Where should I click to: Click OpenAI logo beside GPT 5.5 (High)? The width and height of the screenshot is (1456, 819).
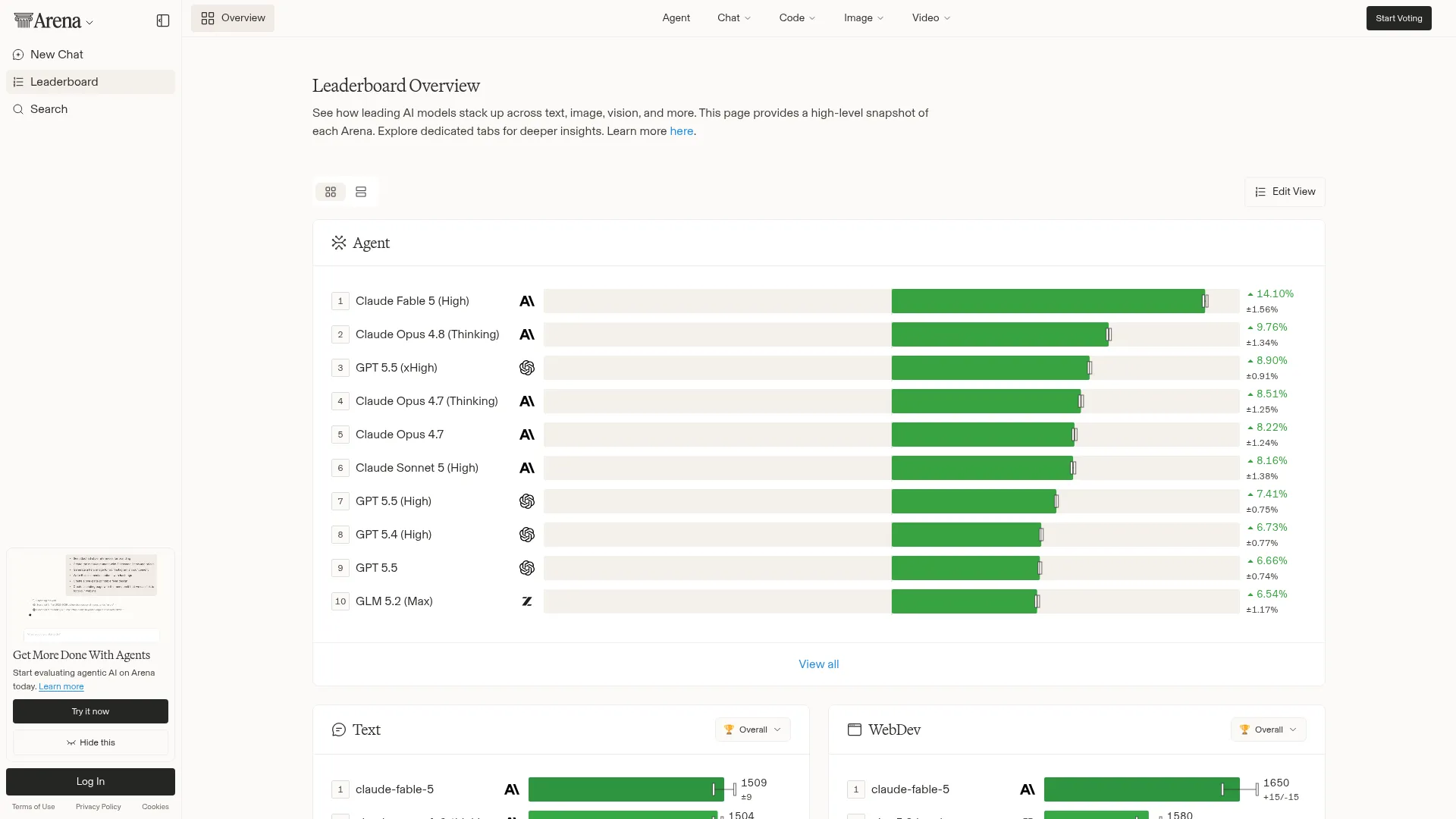click(x=527, y=501)
